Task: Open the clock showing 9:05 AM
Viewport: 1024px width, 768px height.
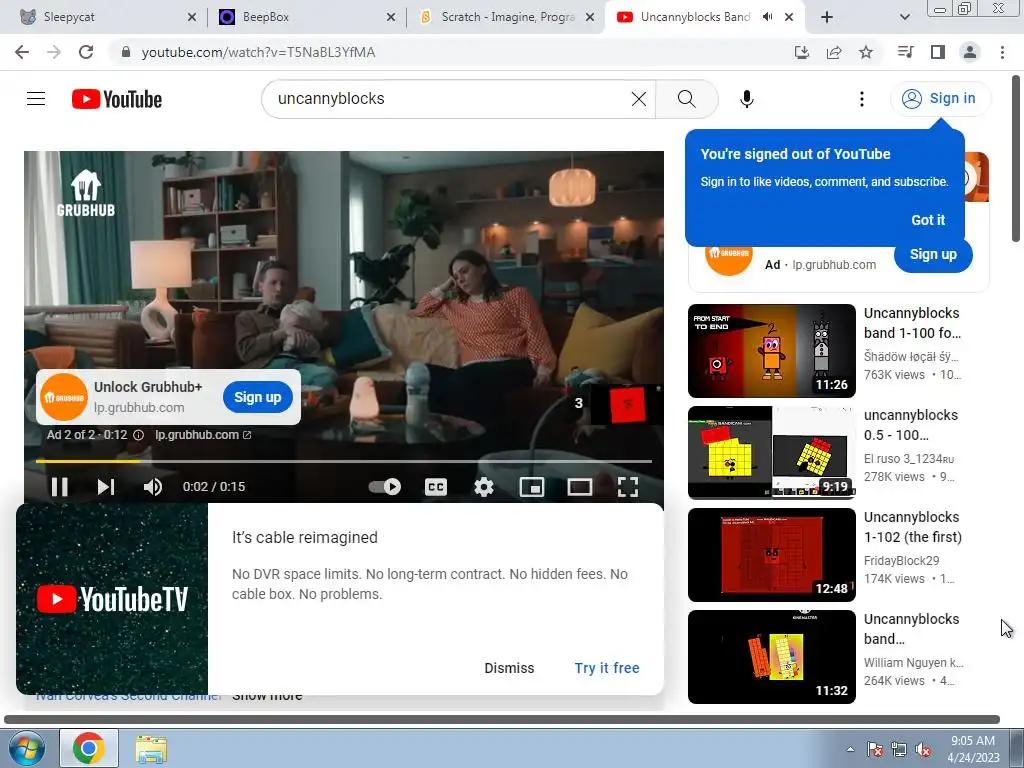Action: tap(973, 749)
